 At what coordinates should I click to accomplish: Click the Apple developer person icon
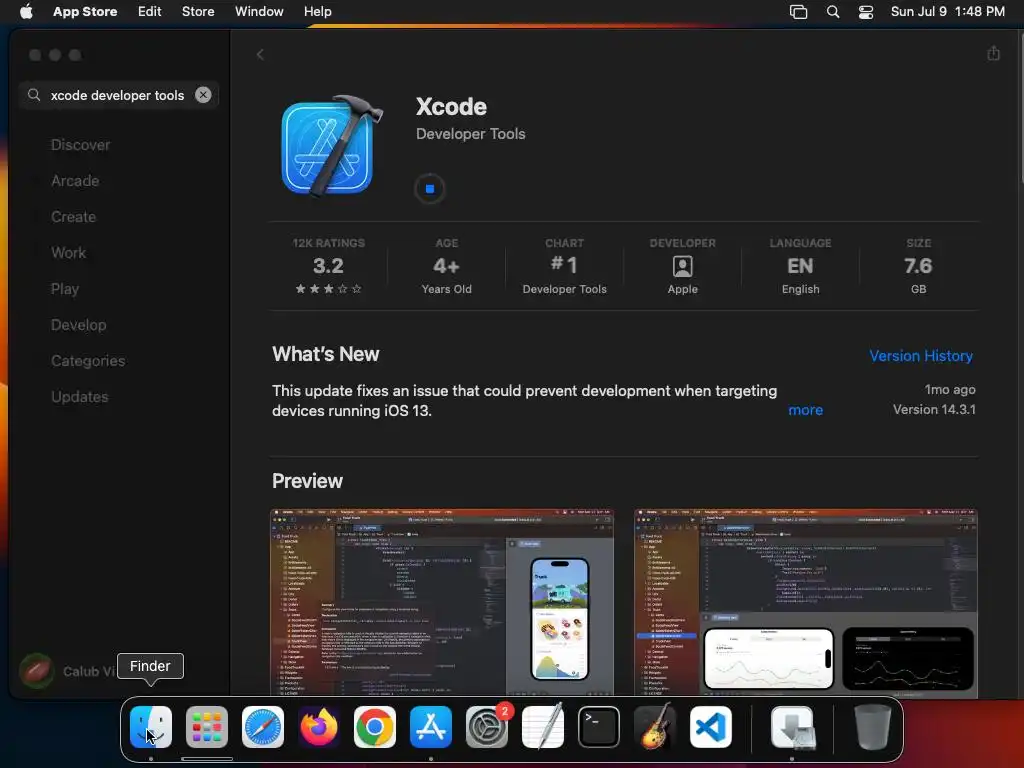(682, 266)
